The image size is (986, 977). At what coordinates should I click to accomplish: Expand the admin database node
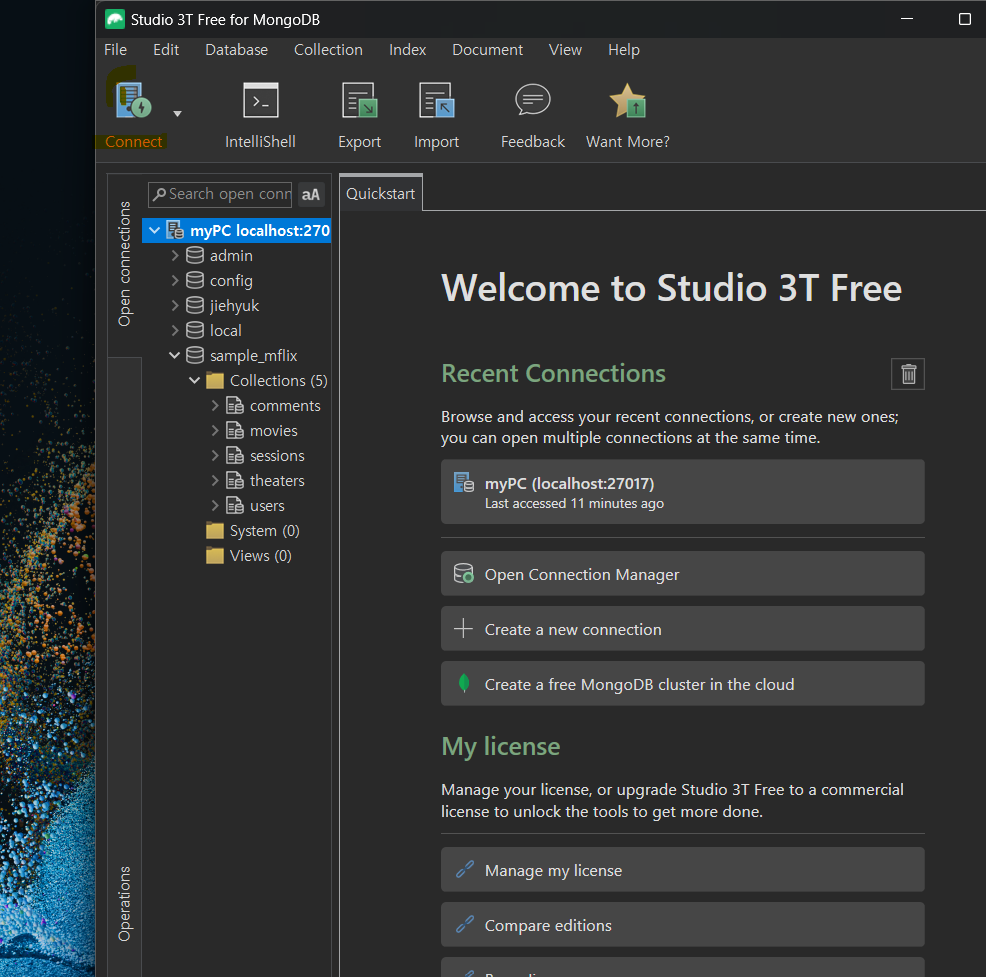coord(175,256)
